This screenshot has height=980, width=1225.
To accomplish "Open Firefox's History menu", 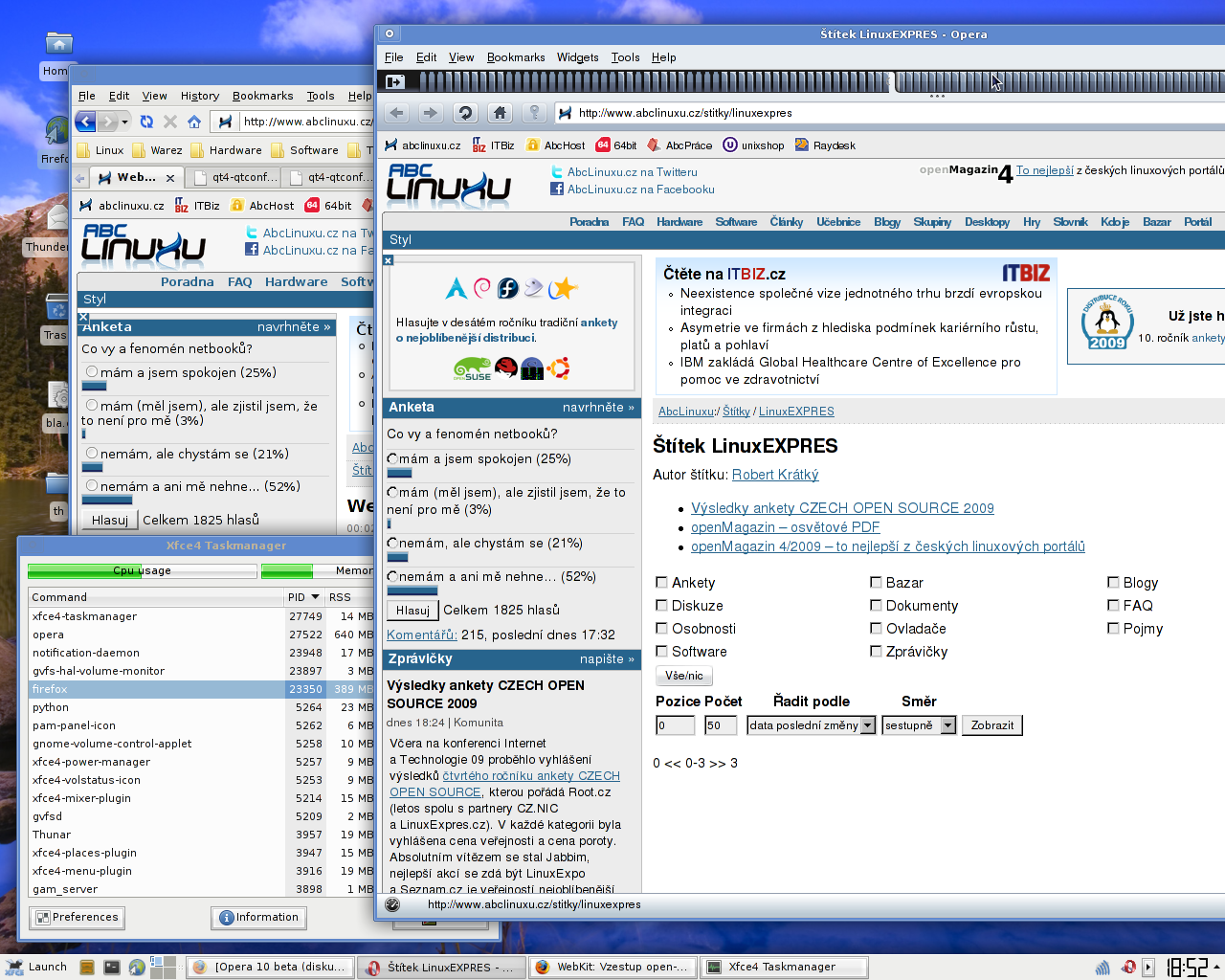I will [x=200, y=96].
